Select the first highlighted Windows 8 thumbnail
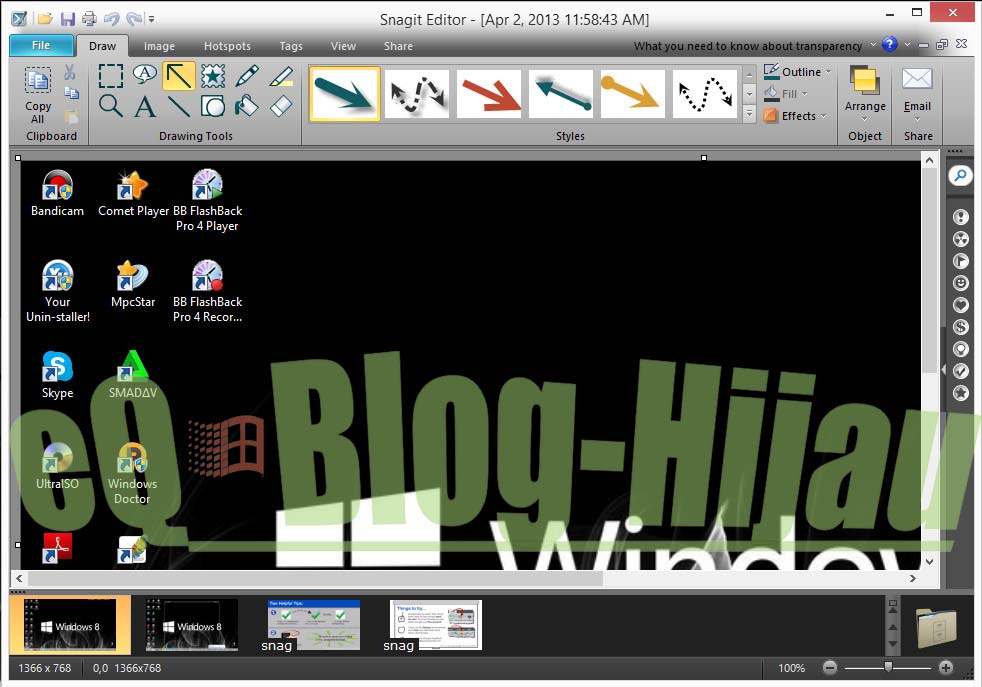The height and width of the screenshot is (687, 982). pyautogui.click(x=70, y=625)
